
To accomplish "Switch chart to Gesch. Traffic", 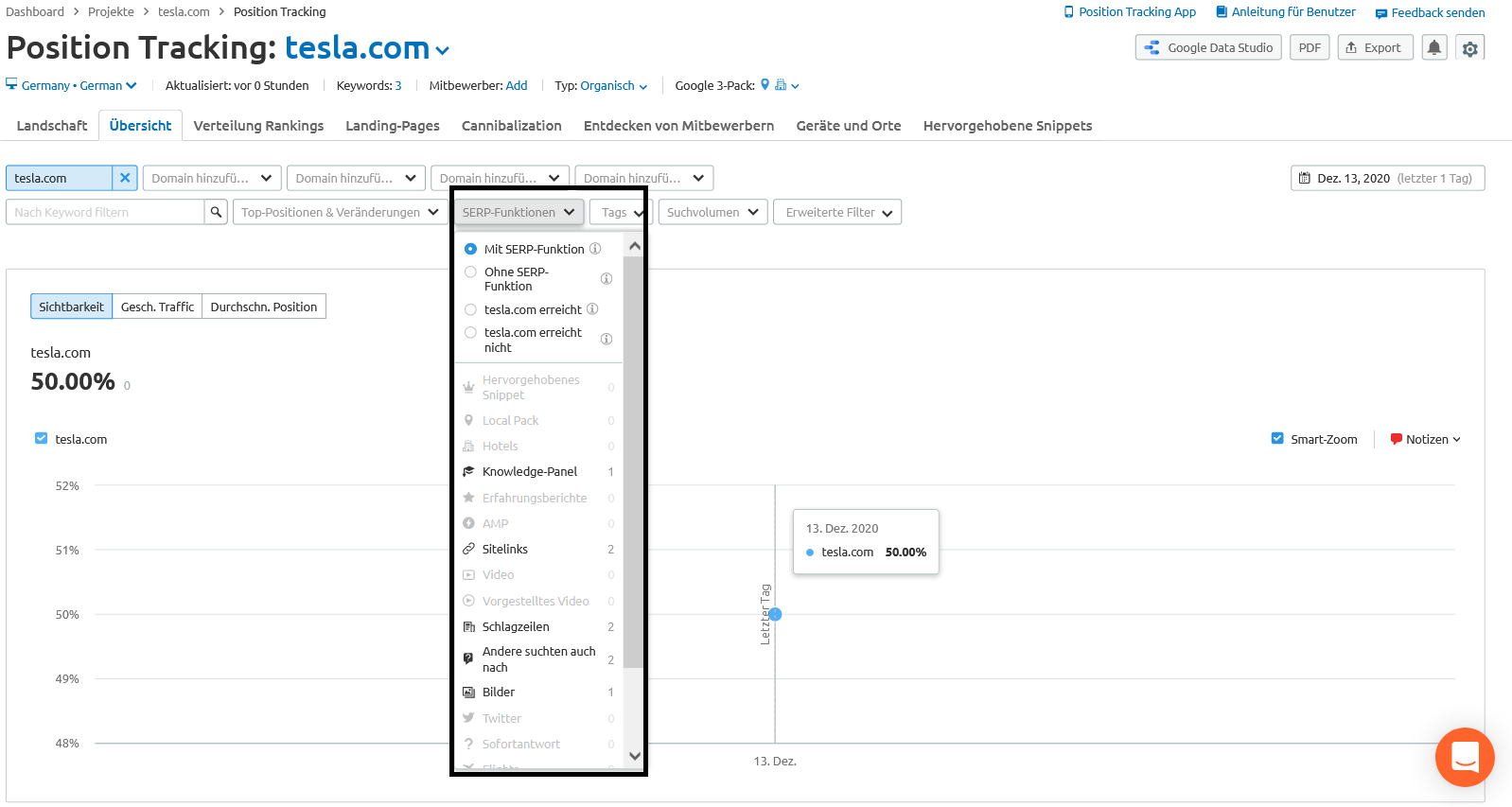I will tap(157, 307).
